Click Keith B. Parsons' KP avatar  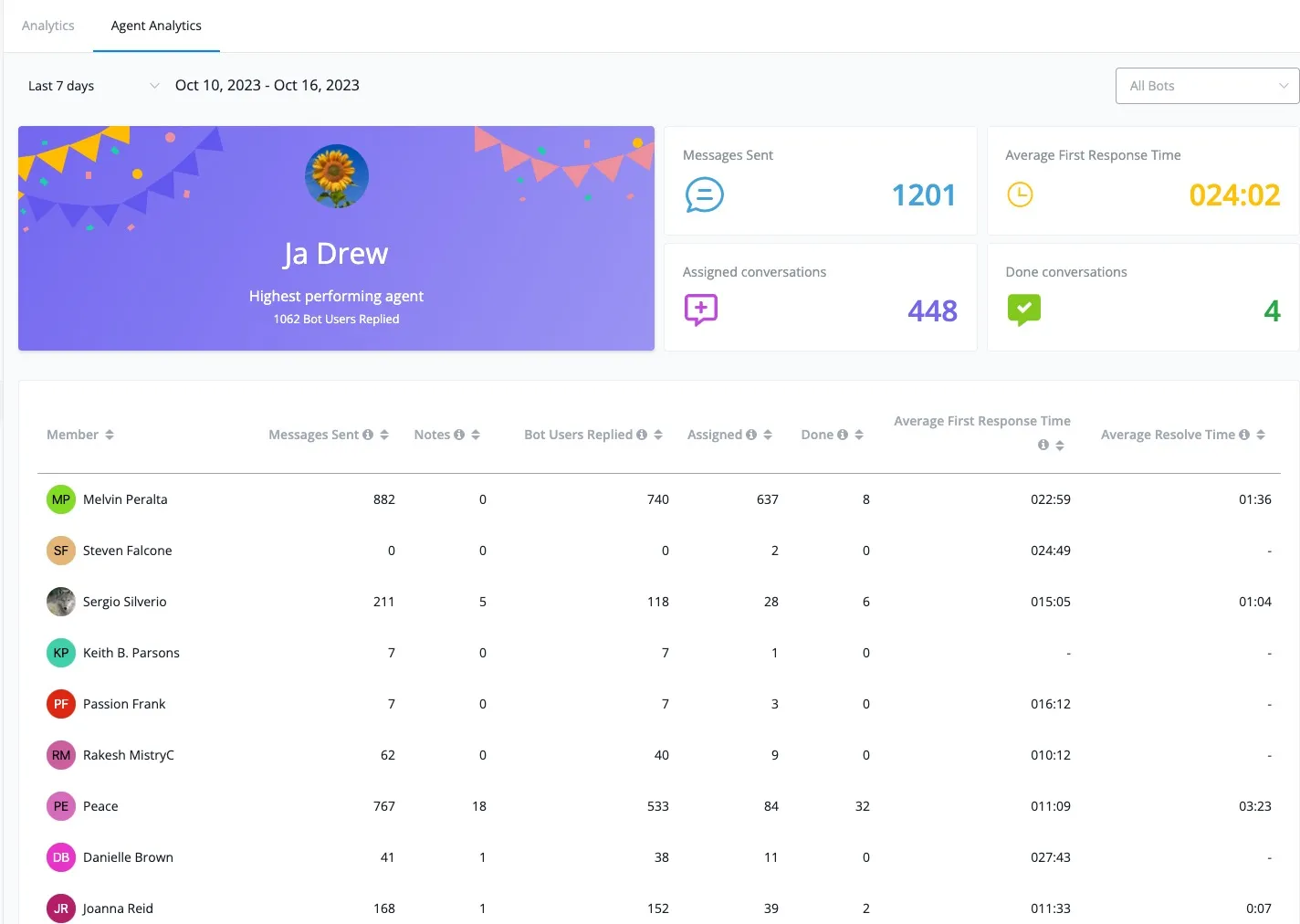tap(61, 653)
